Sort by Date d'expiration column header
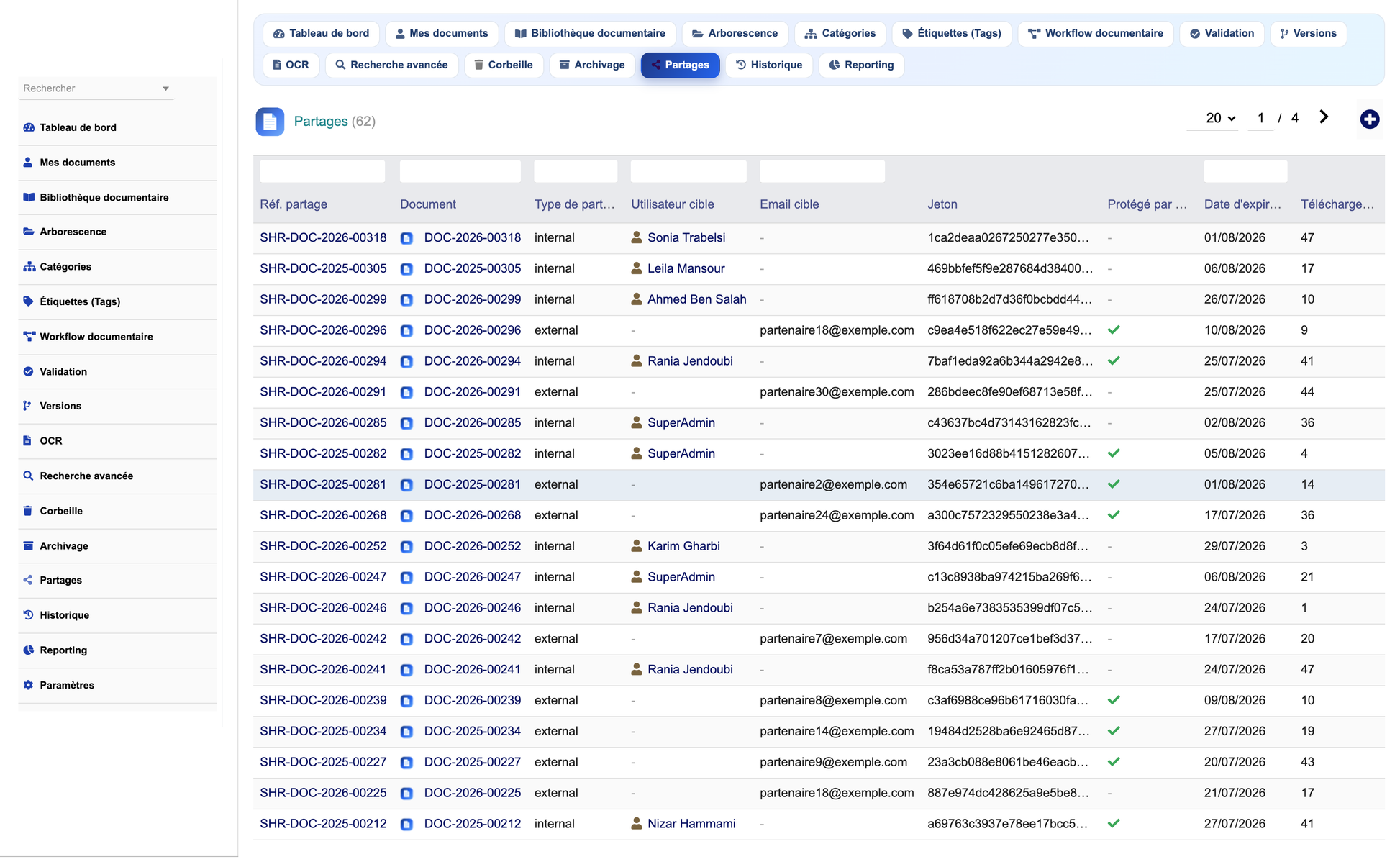 point(1242,204)
